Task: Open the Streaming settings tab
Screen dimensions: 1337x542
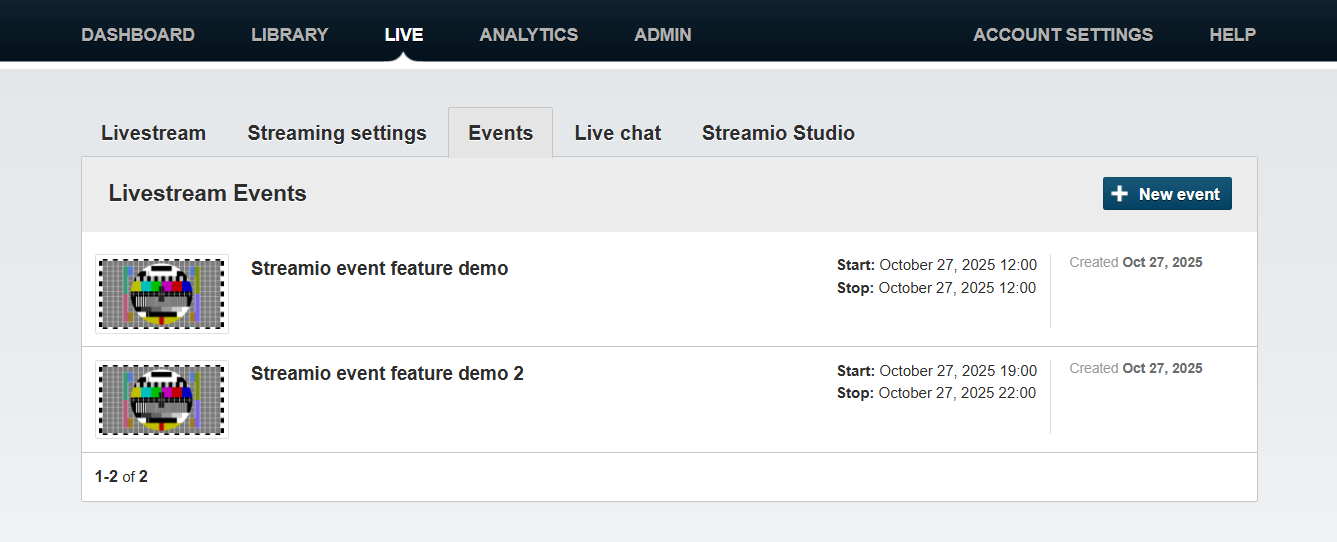Action: coord(337,133)
